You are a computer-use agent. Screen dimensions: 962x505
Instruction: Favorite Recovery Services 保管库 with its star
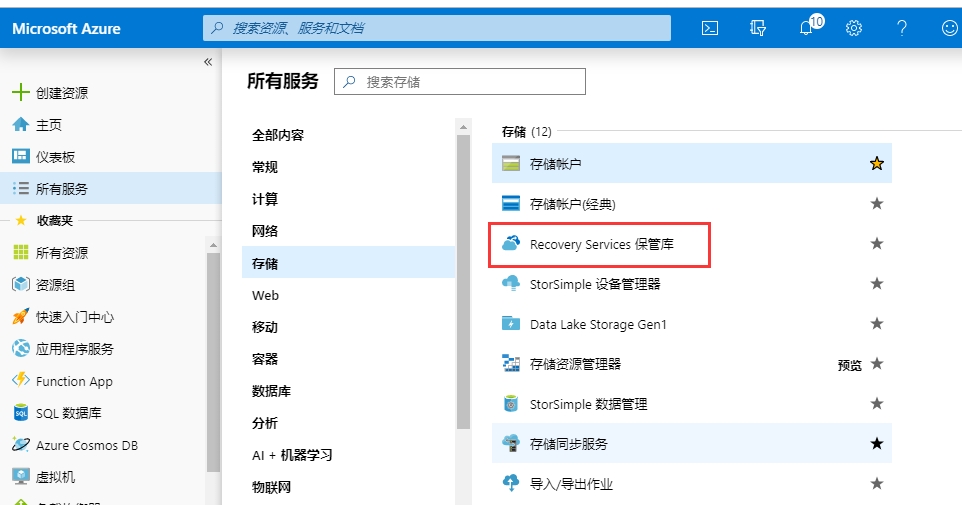pyautogui.click(x=877, y=243)
